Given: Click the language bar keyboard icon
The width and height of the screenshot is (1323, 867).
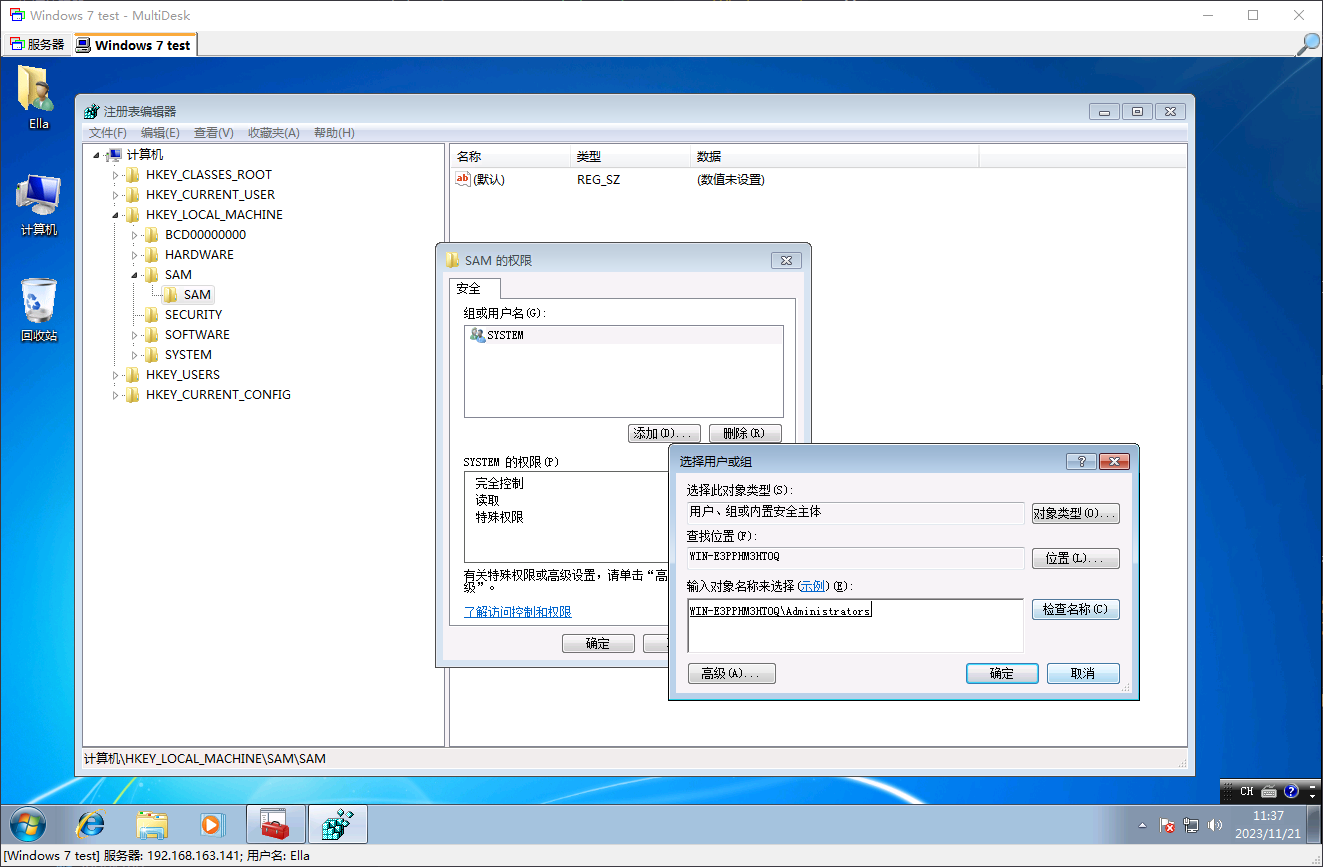Looking at the screenshot, I should [x=1269, y=791].
